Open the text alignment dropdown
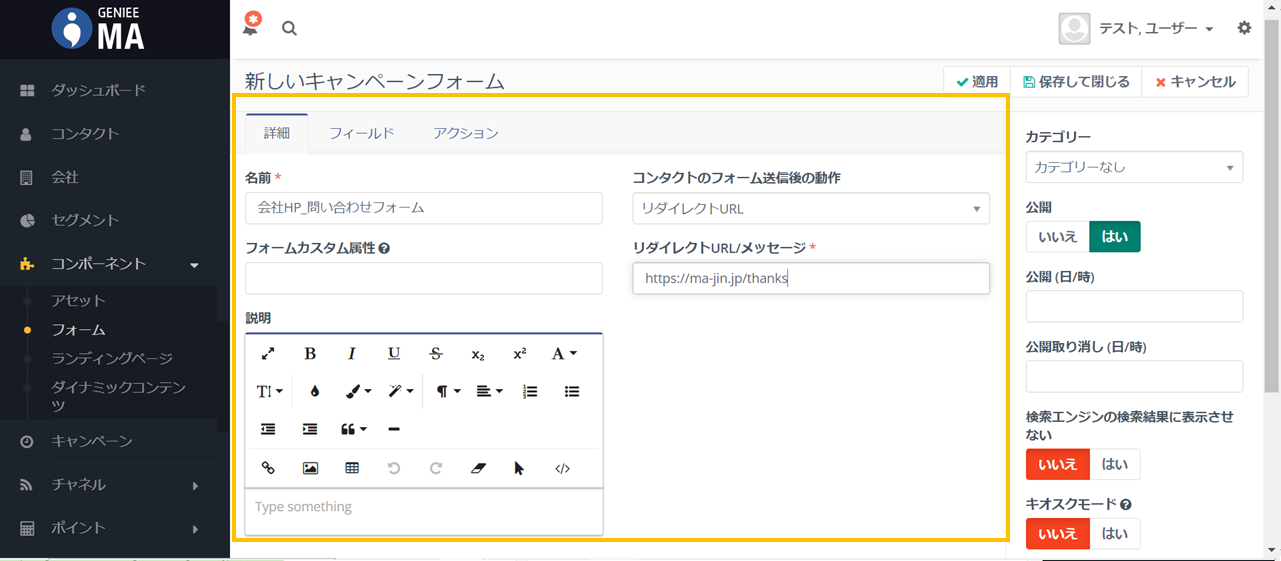 pyautogui.click(x=489, y=391)
